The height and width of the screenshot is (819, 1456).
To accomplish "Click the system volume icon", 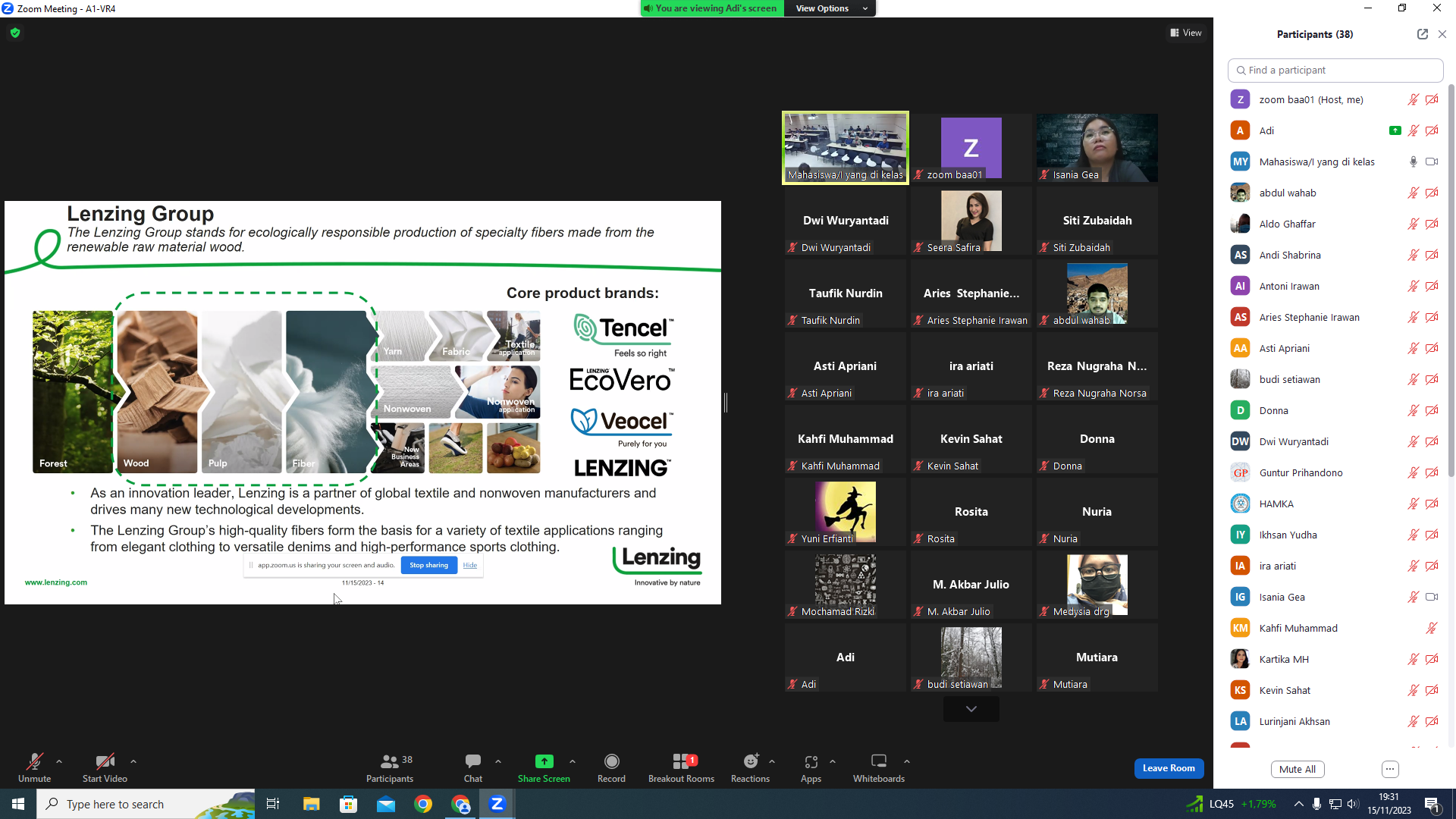I will pos(1353,804).
